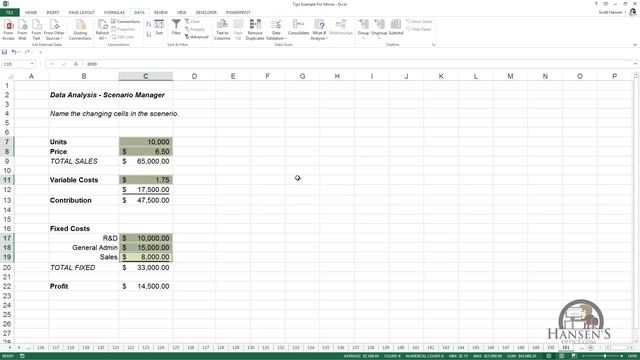
Task: Open the What-If Analysis dropdown
Action: click(319, 30)
